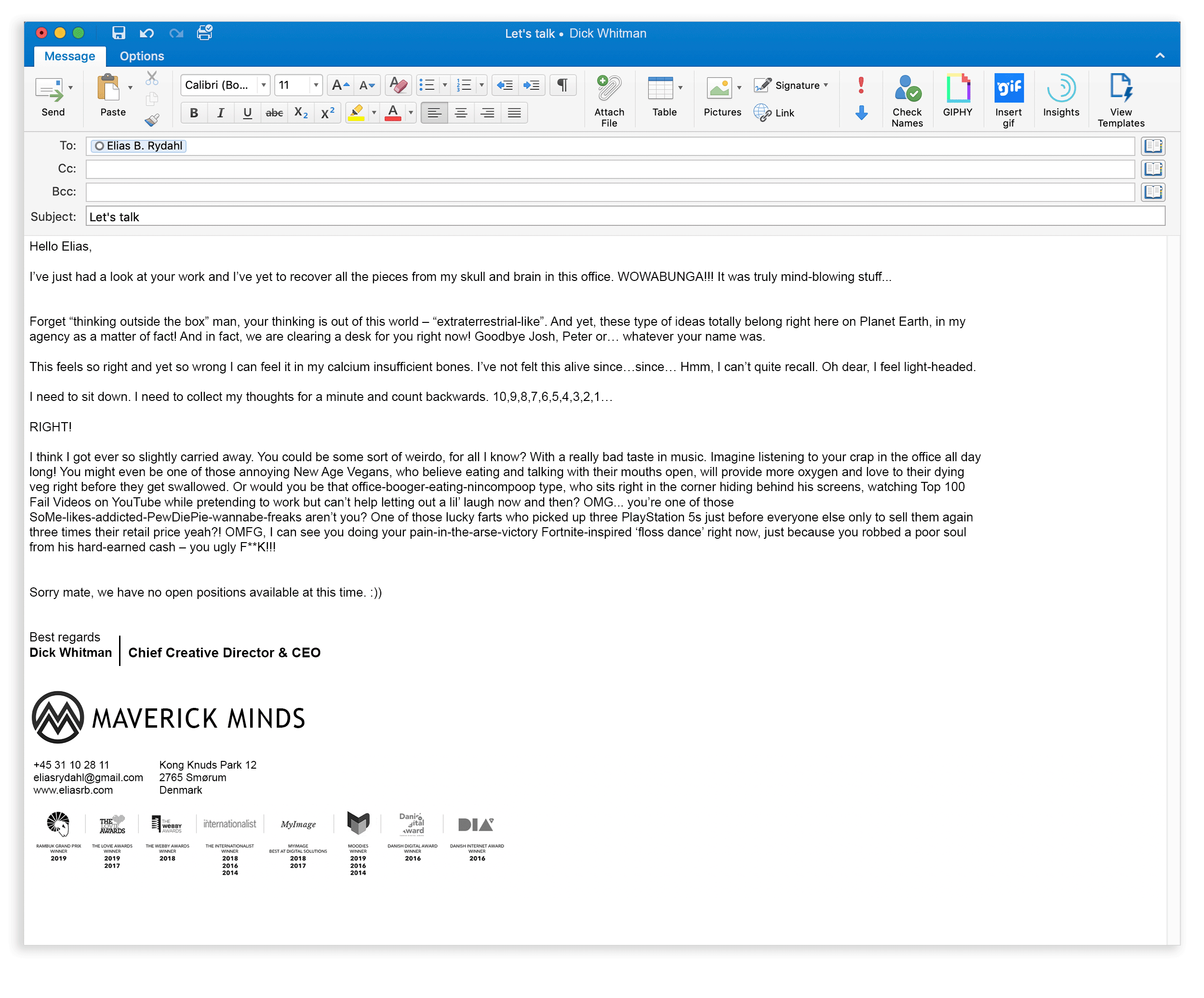Set high importance with red exclamation
1204x998 pixels.
(x=860, y=85)
